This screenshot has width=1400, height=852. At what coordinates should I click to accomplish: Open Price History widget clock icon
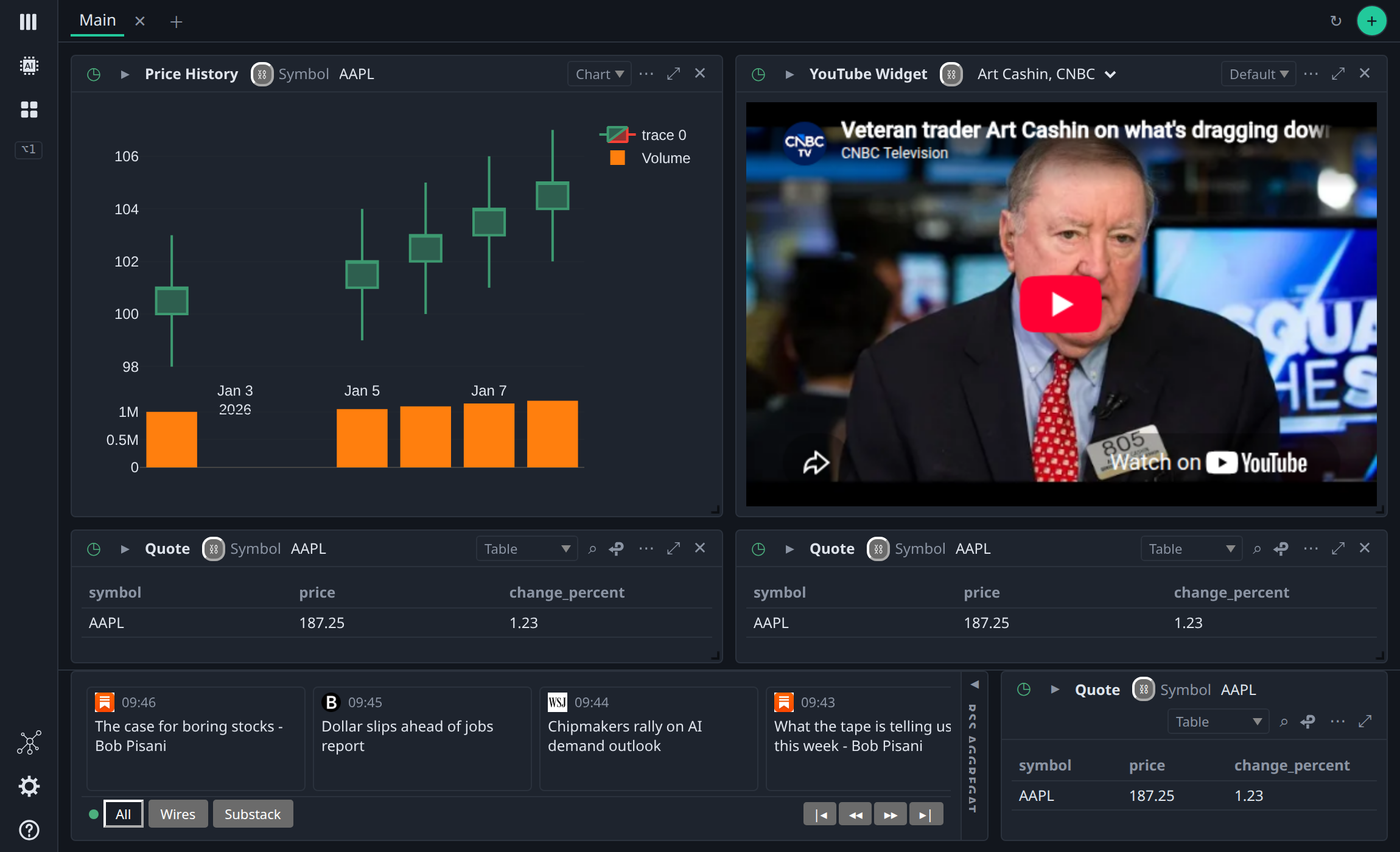point(94,74)
